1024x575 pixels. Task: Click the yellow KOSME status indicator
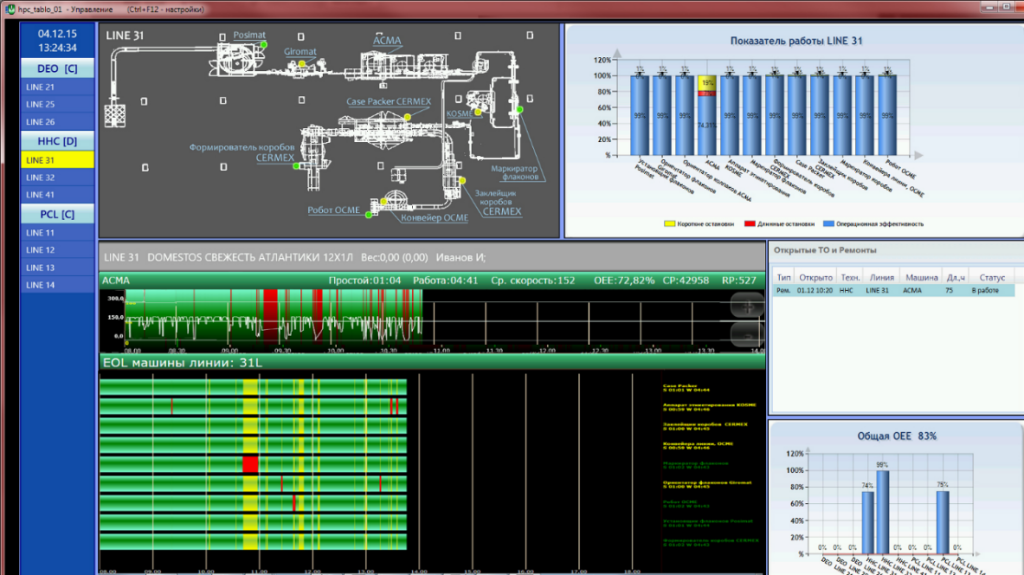pos(479,113)
